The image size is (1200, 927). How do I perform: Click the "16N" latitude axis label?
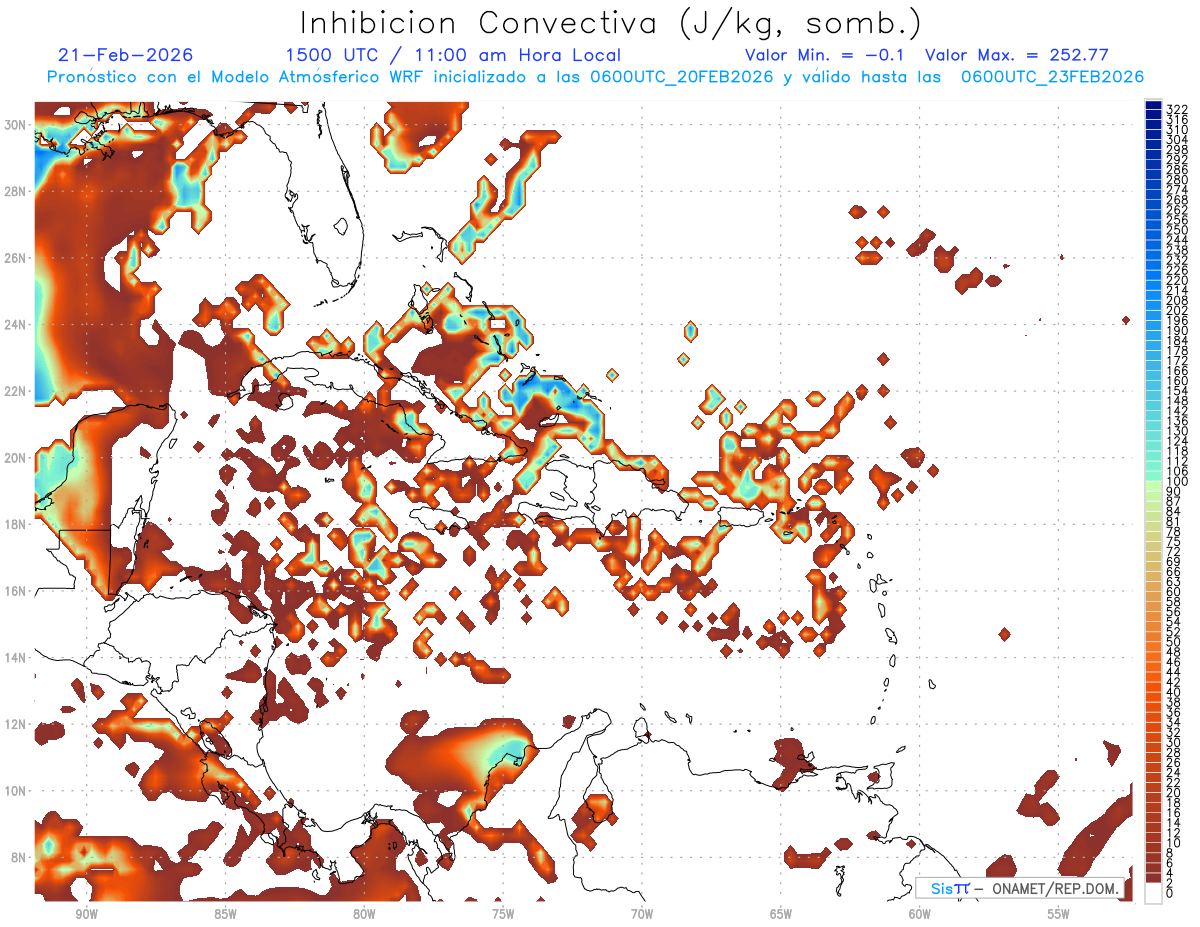[x=14, y=591]
